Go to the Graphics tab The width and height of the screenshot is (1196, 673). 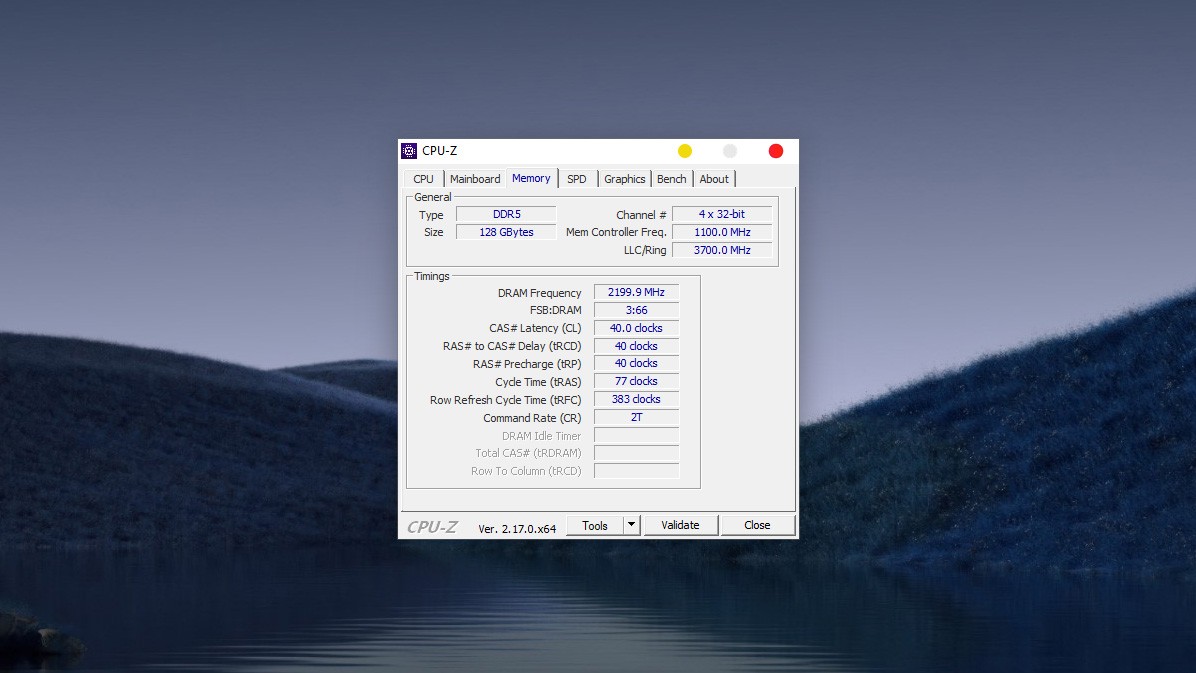point(624,179)
